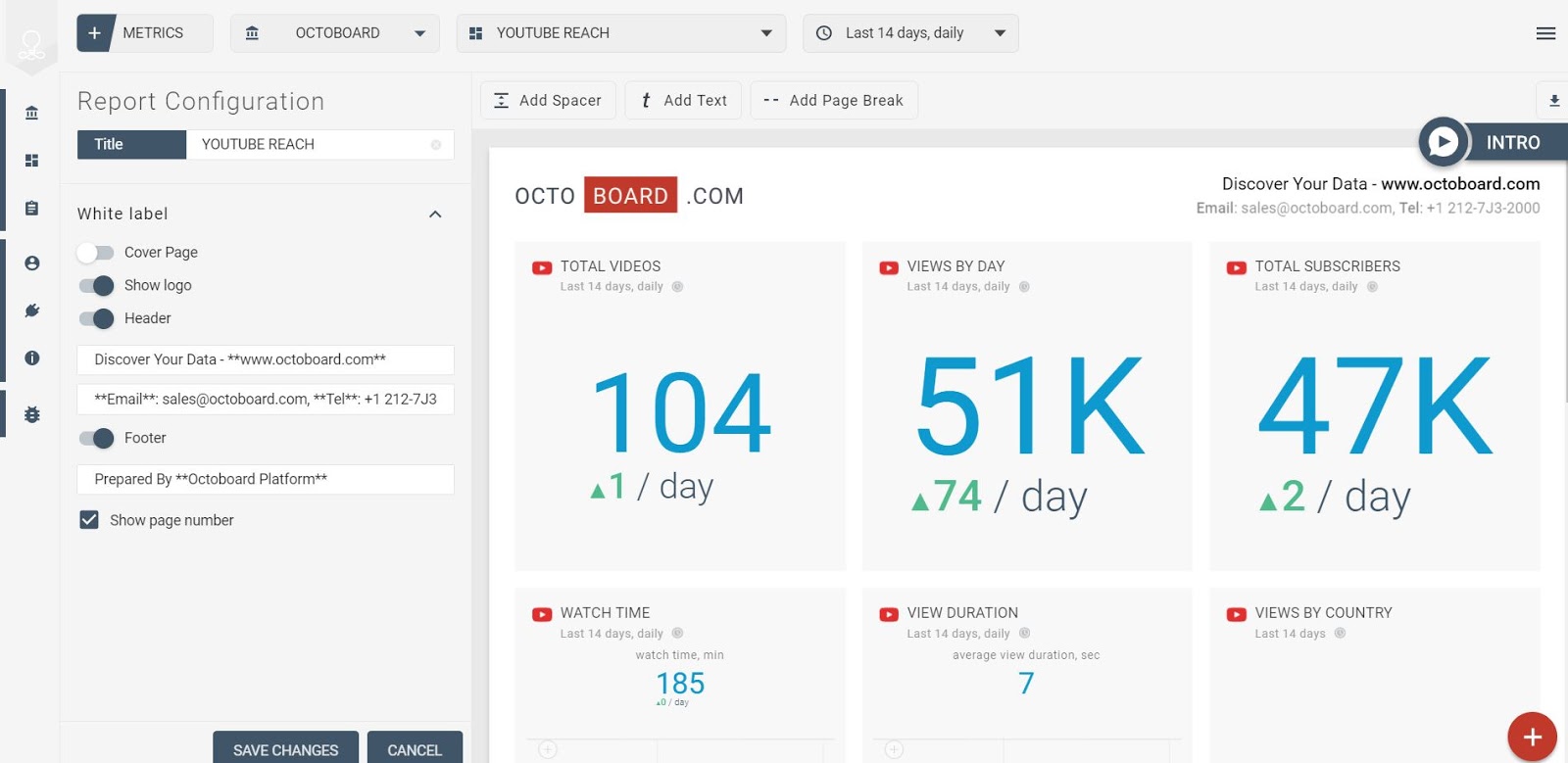The image size is (1568, 763).
Task: Click the settings icon beside TOTAL SUBSCRIBERS period
Action: pyautogui.click(x=1372, y=287)
